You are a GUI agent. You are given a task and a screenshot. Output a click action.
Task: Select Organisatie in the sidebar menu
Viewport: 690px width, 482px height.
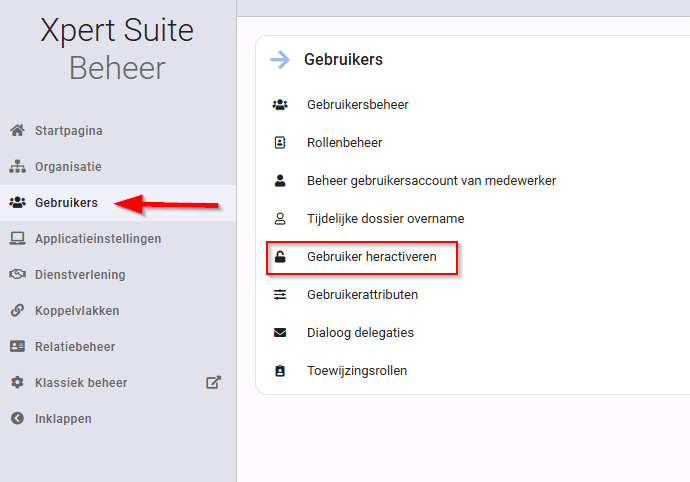click(x=68, y=167)
